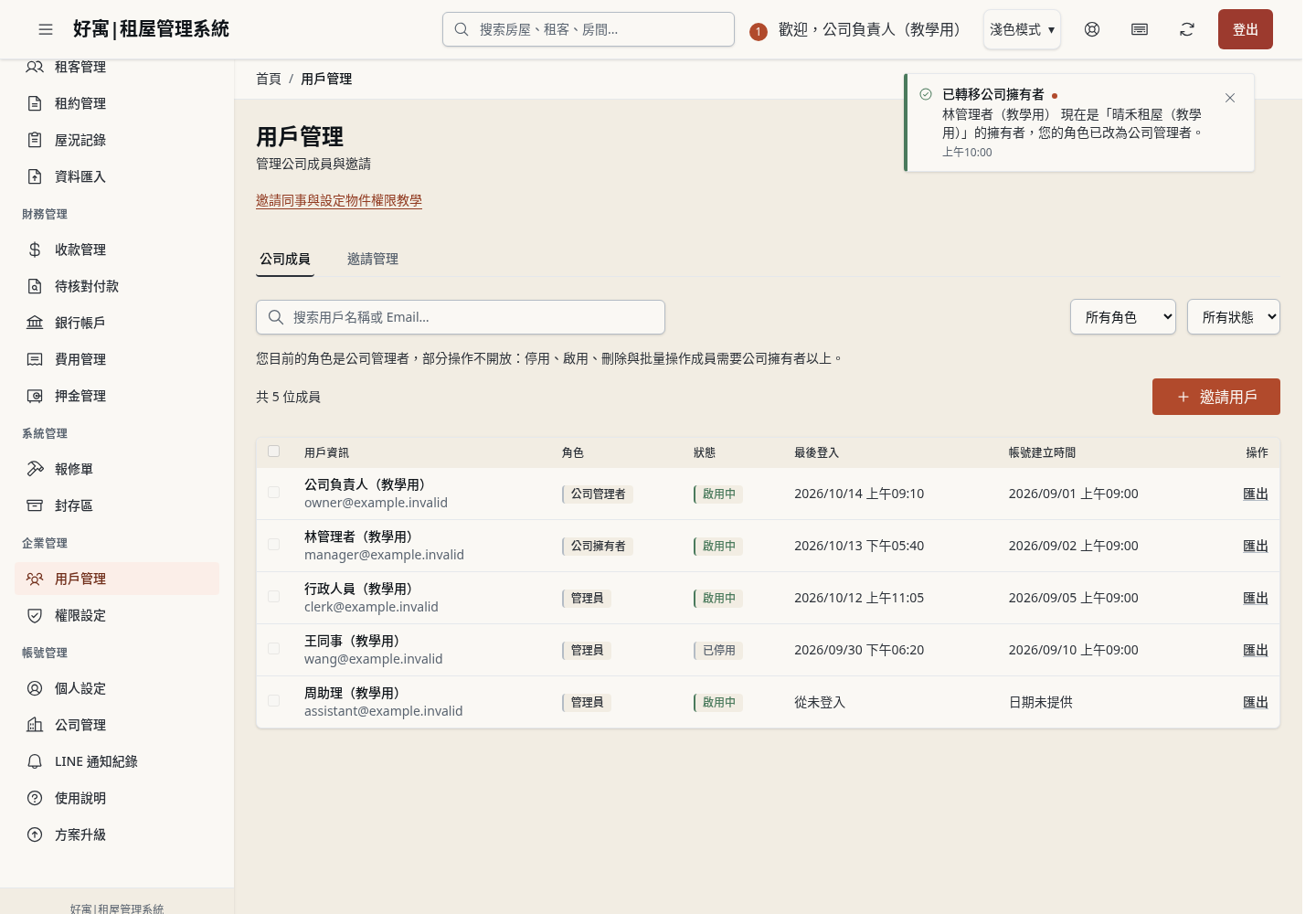Open 屋況記錄 in the sidebar
Image resolution: width=1316 pixels, height=914 pixels.
[x=117, y=140]
